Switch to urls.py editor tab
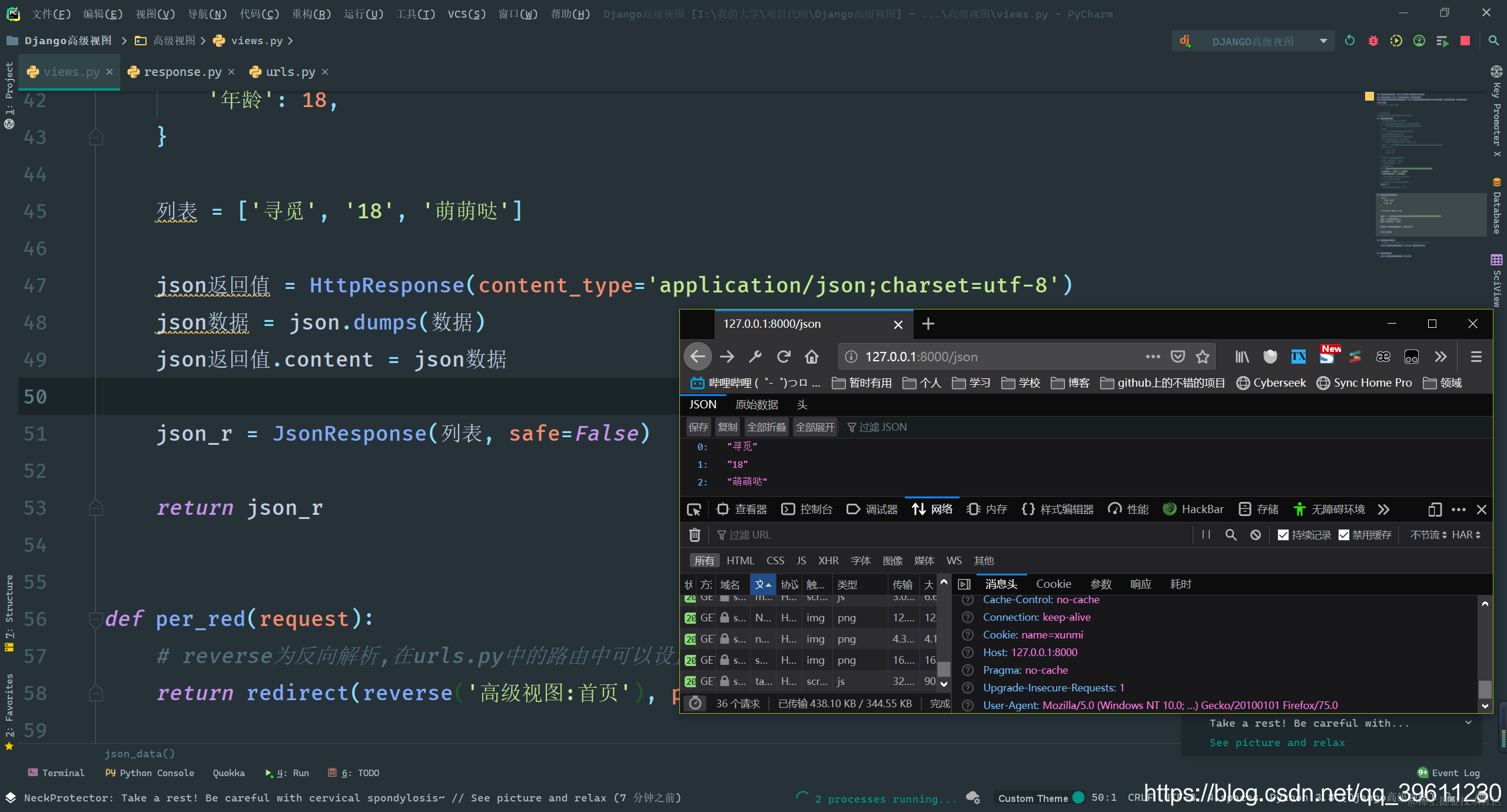This screenshot has width=1507, height=812. click(290, 72)
